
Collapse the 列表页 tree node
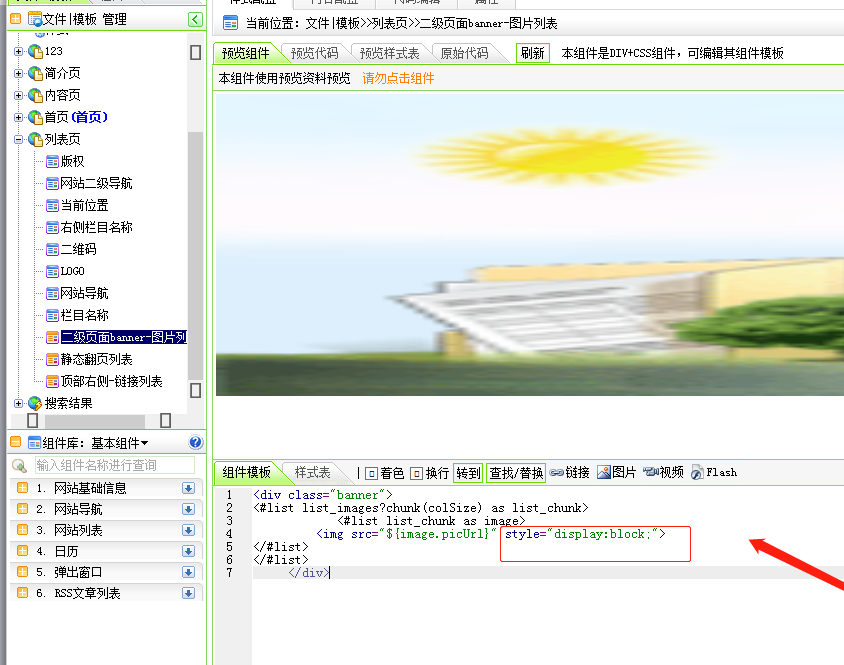tap(18, 140)
